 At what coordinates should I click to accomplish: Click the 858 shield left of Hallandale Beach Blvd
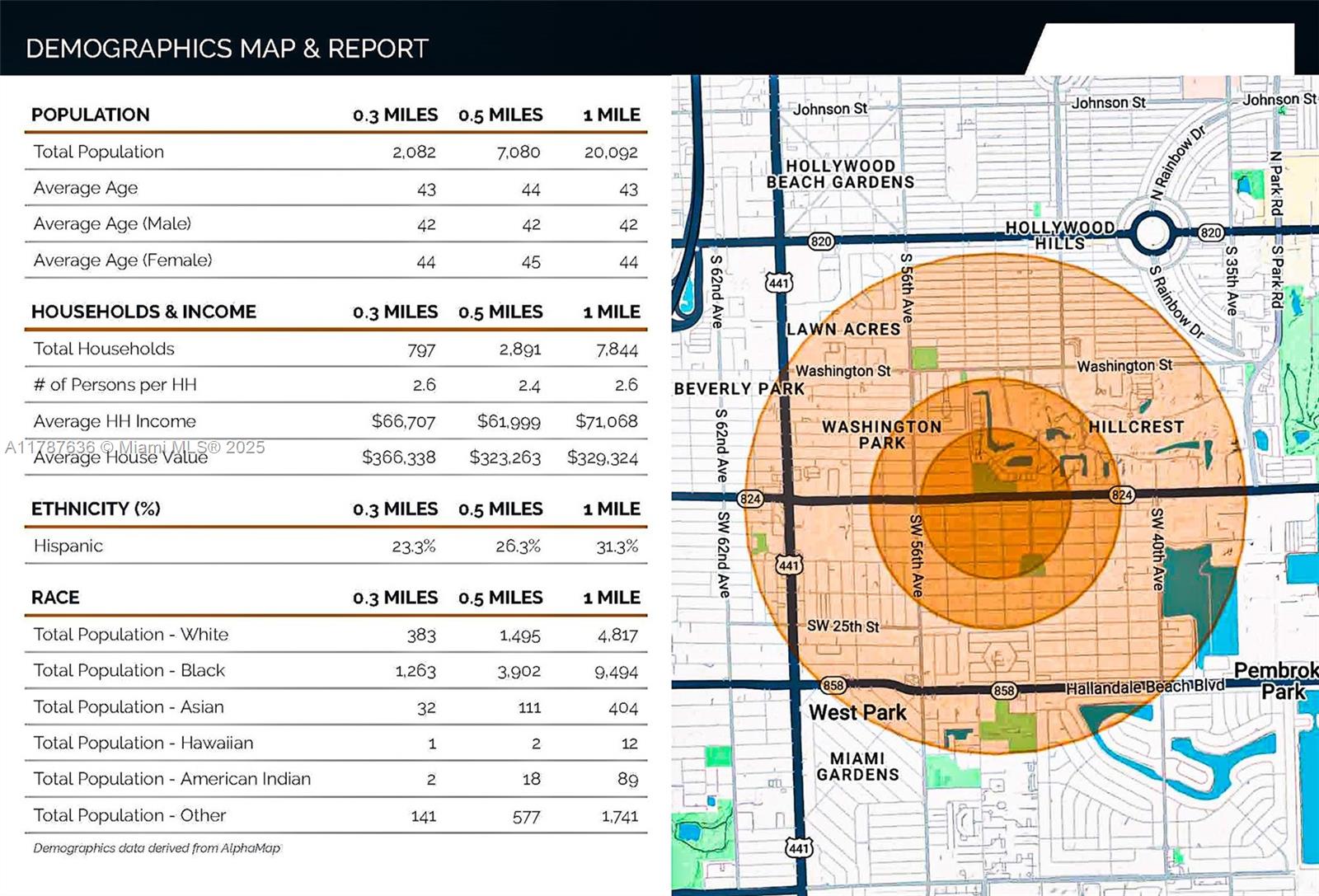click(x=1004, y=691)
